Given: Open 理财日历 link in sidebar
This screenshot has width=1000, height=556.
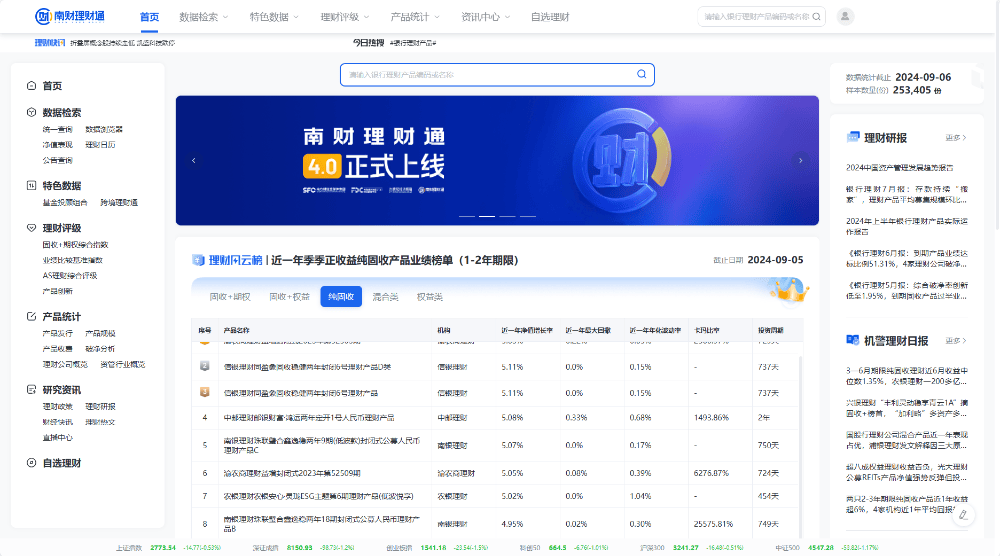Looking at the screenshot, I should [x=100, y=144].
